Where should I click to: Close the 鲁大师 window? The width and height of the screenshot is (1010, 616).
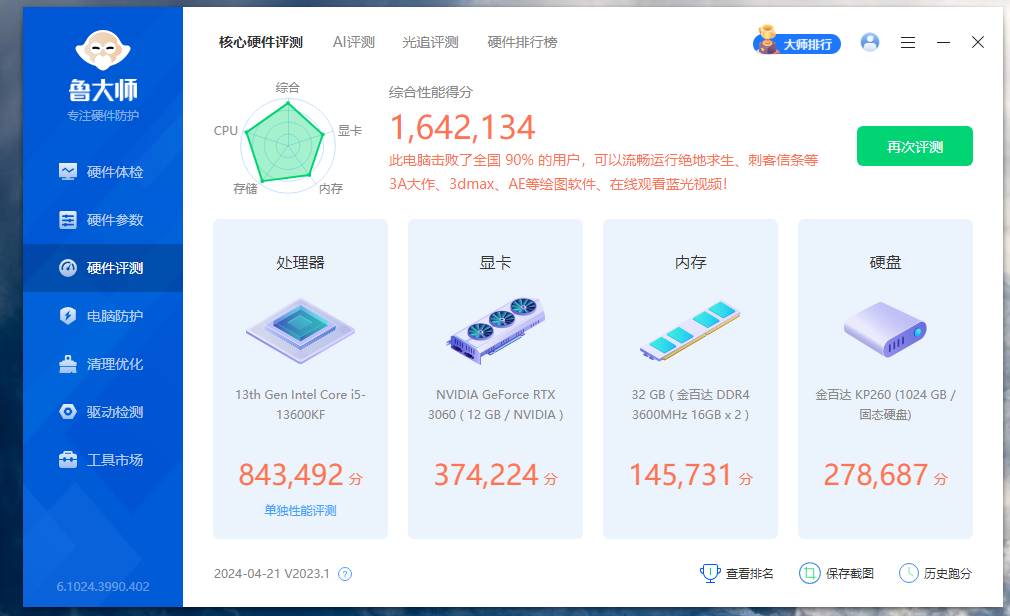978,43
